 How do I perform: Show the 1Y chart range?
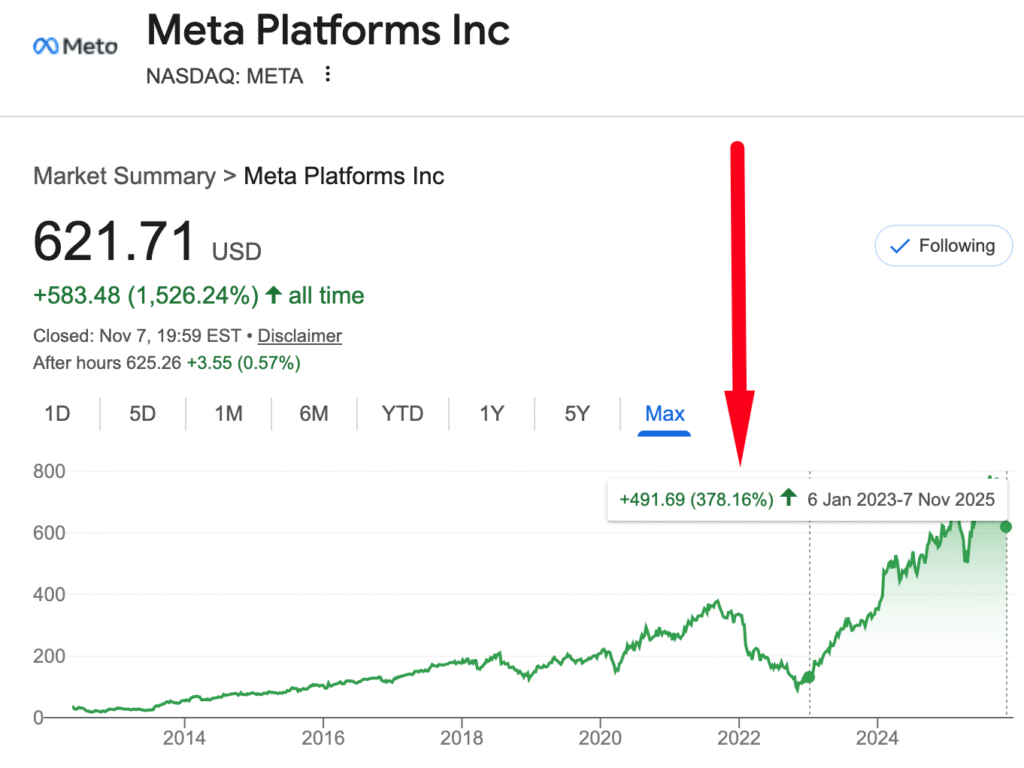[x=491, y=413]
